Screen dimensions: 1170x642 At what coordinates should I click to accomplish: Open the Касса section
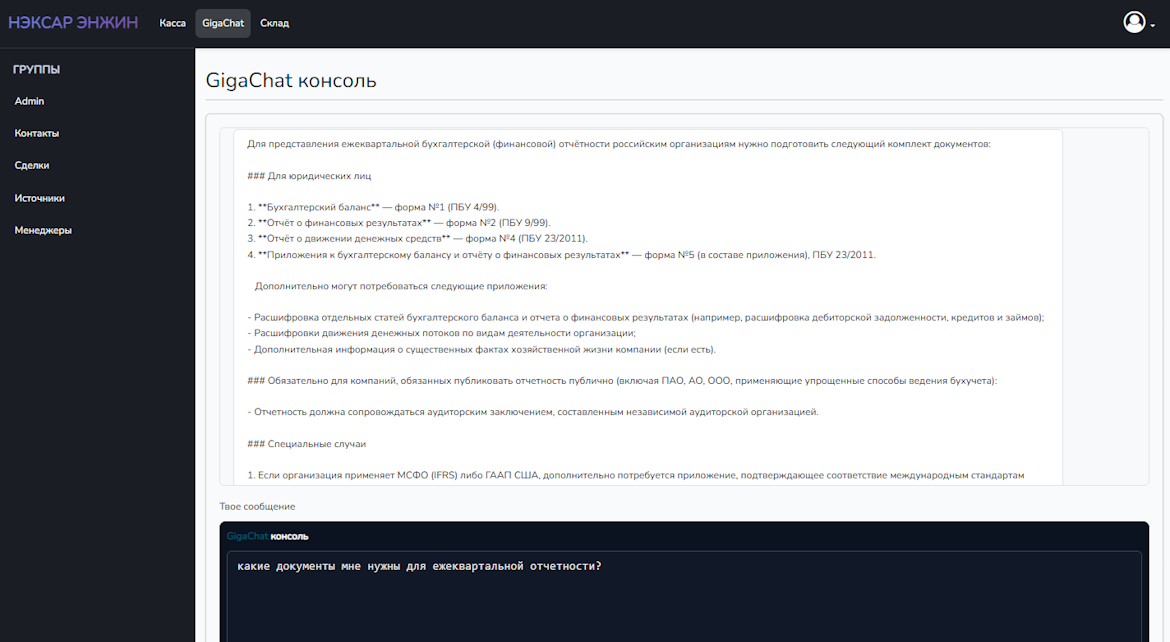172,23
